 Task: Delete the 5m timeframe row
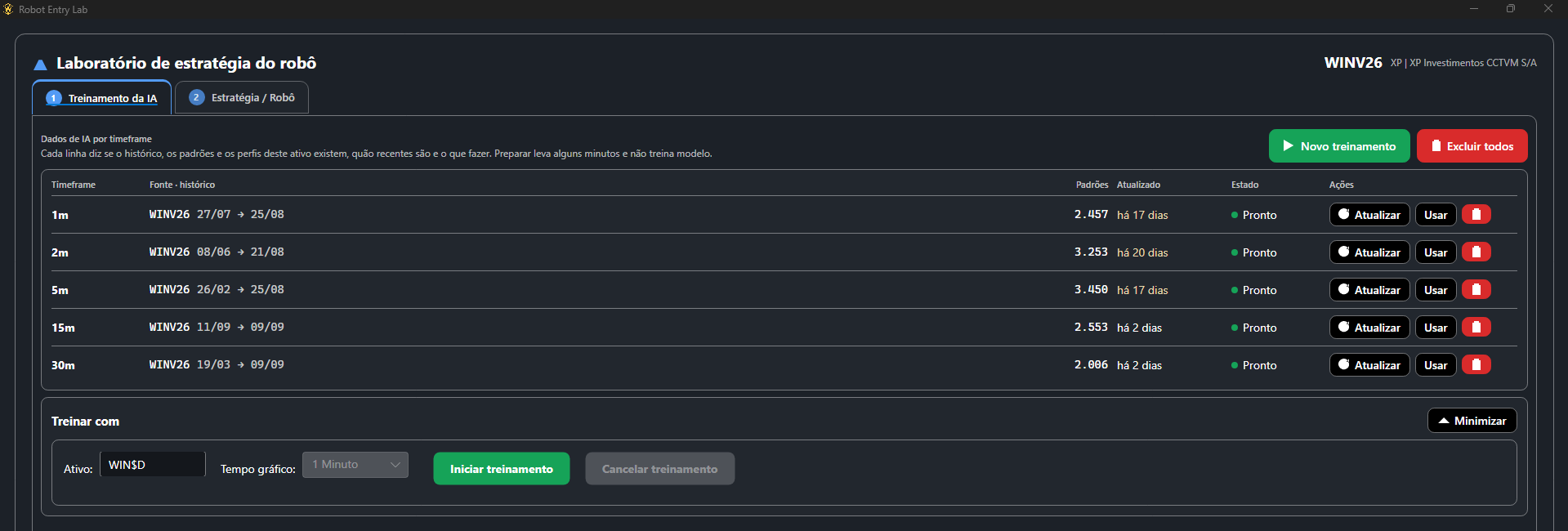1476,290
